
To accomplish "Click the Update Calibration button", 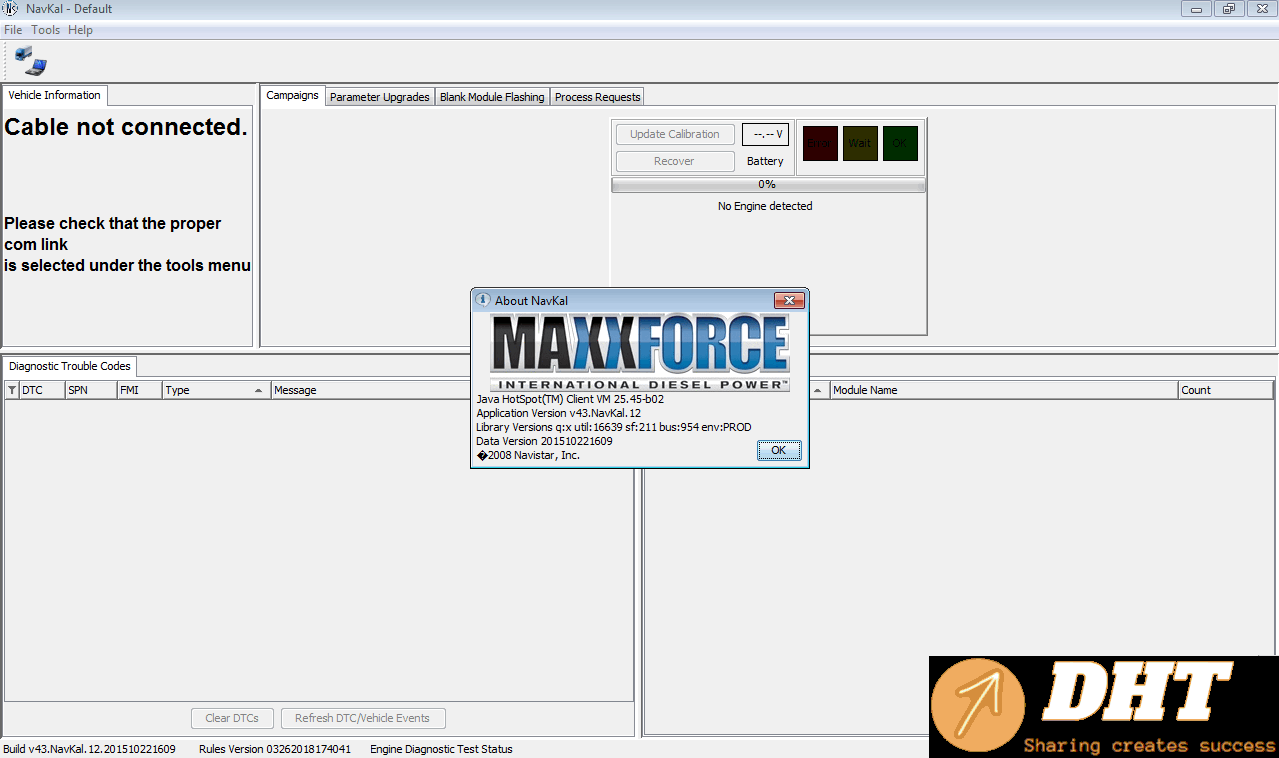I will pyautogui.click(x=675, y=134).
